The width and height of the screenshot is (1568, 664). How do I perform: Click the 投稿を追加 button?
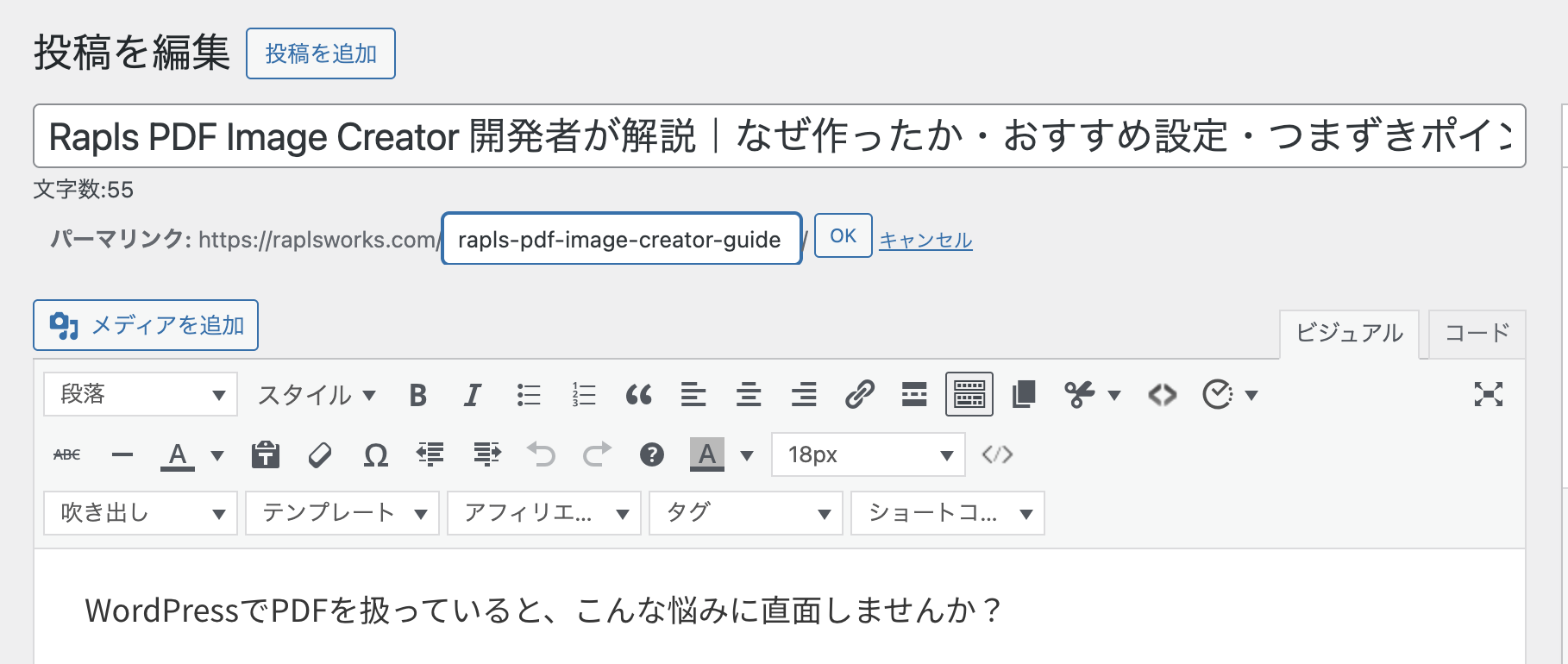[x=321, y=53]
